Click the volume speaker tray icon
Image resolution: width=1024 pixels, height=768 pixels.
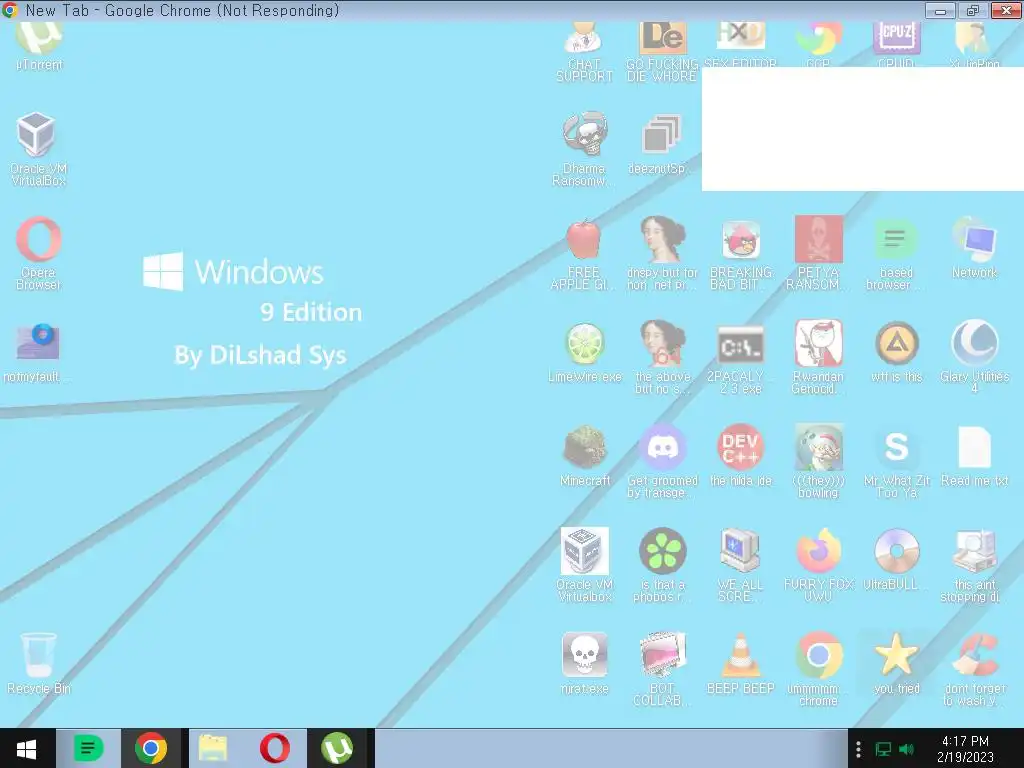[906, 749]
